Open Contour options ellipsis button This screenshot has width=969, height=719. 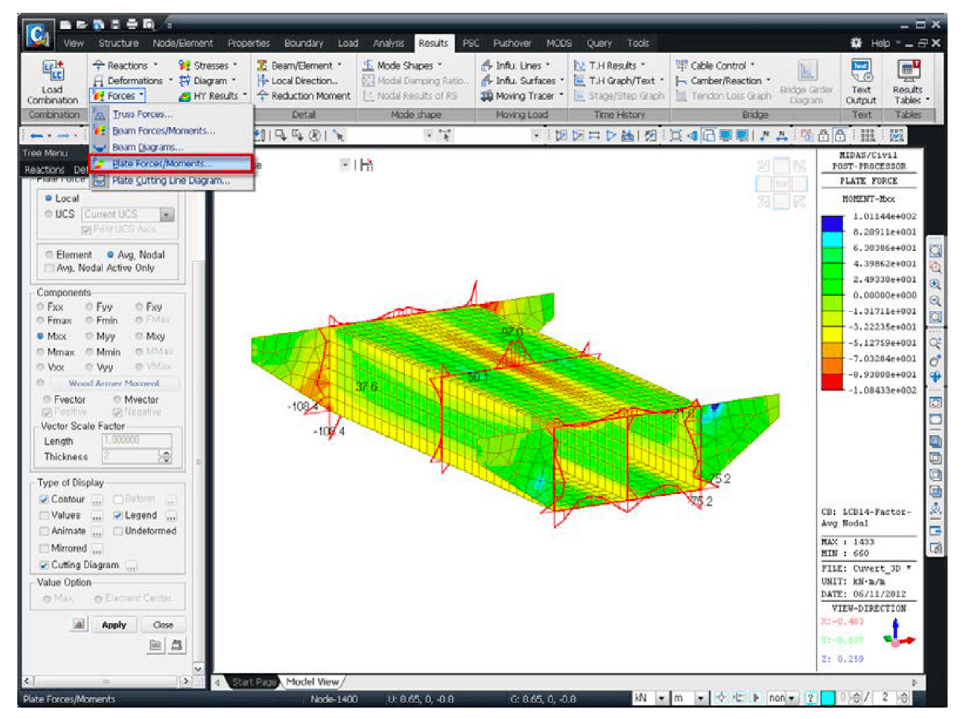pyautogui.click(x=97, y=499)
